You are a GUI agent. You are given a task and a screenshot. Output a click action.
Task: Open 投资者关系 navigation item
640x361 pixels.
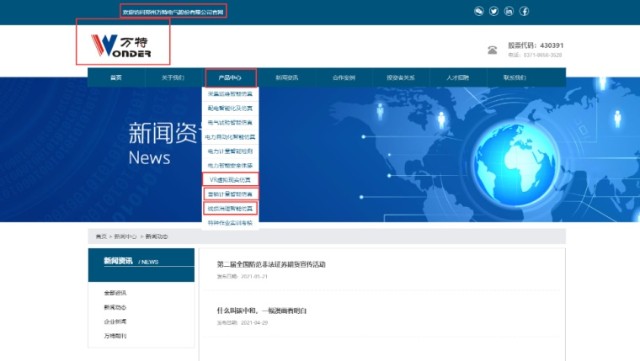click(x=401, y=78)
